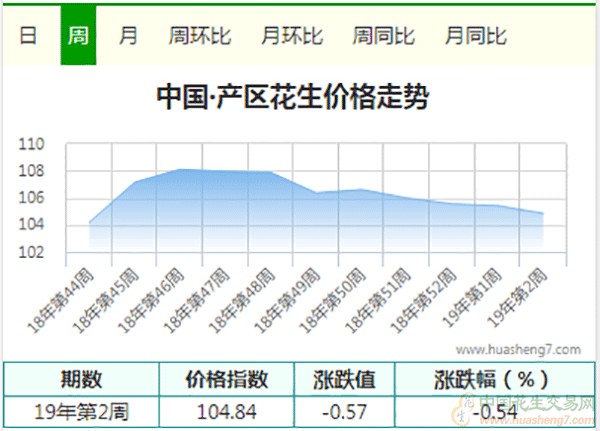Click the 涨跌值 column header

346,380
